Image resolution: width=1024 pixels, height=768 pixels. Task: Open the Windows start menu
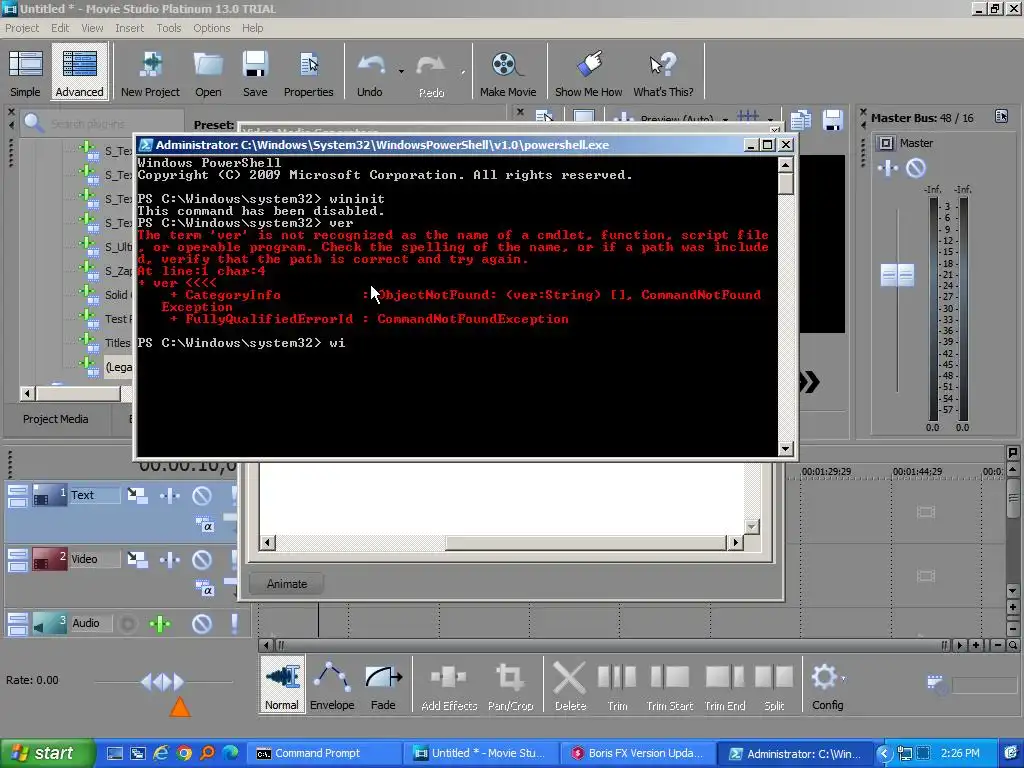coord(47,754)
